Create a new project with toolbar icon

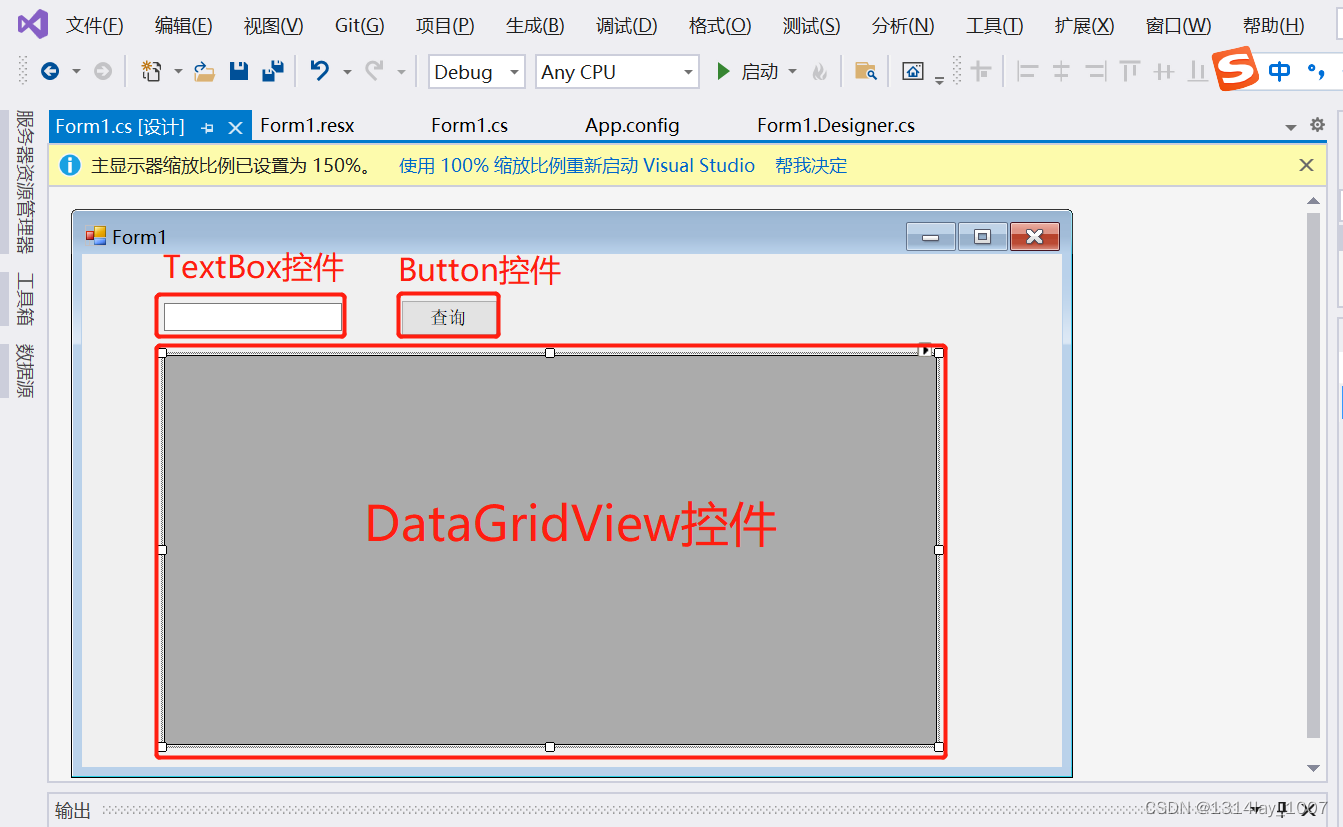click(151, 71)
